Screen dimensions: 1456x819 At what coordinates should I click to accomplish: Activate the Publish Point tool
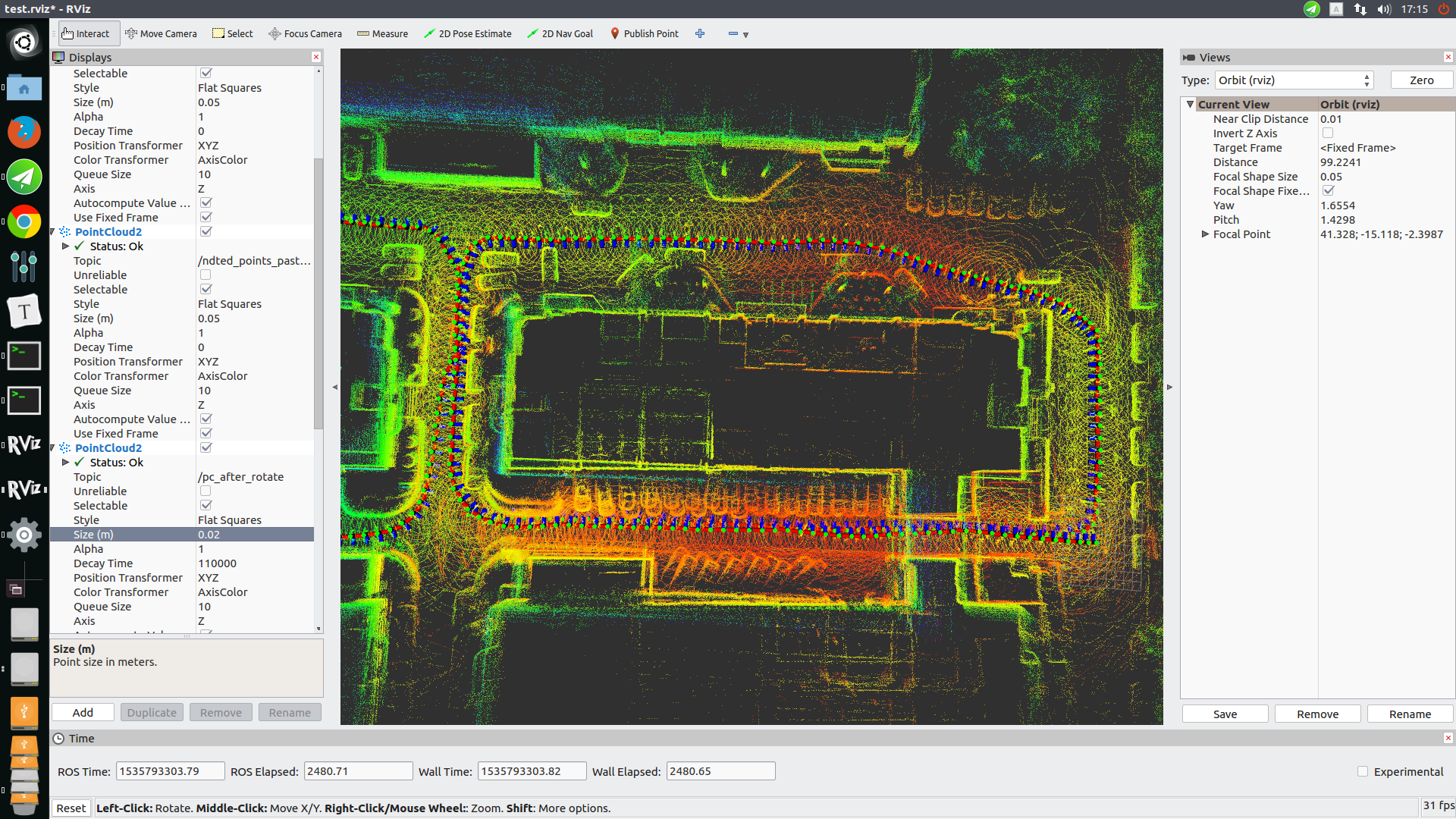644,33
